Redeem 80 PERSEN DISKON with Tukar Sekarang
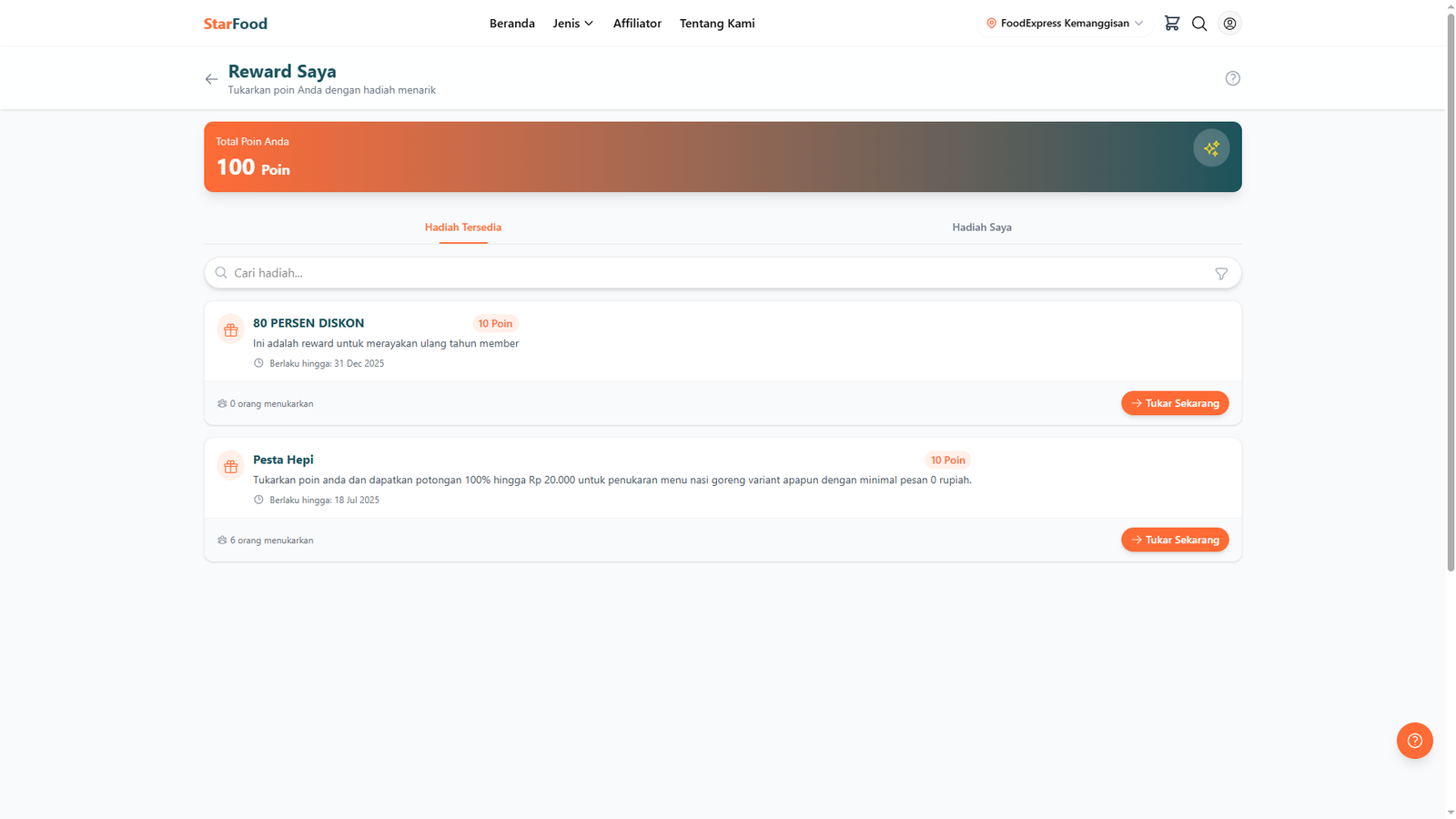 tap(1174, 403)
